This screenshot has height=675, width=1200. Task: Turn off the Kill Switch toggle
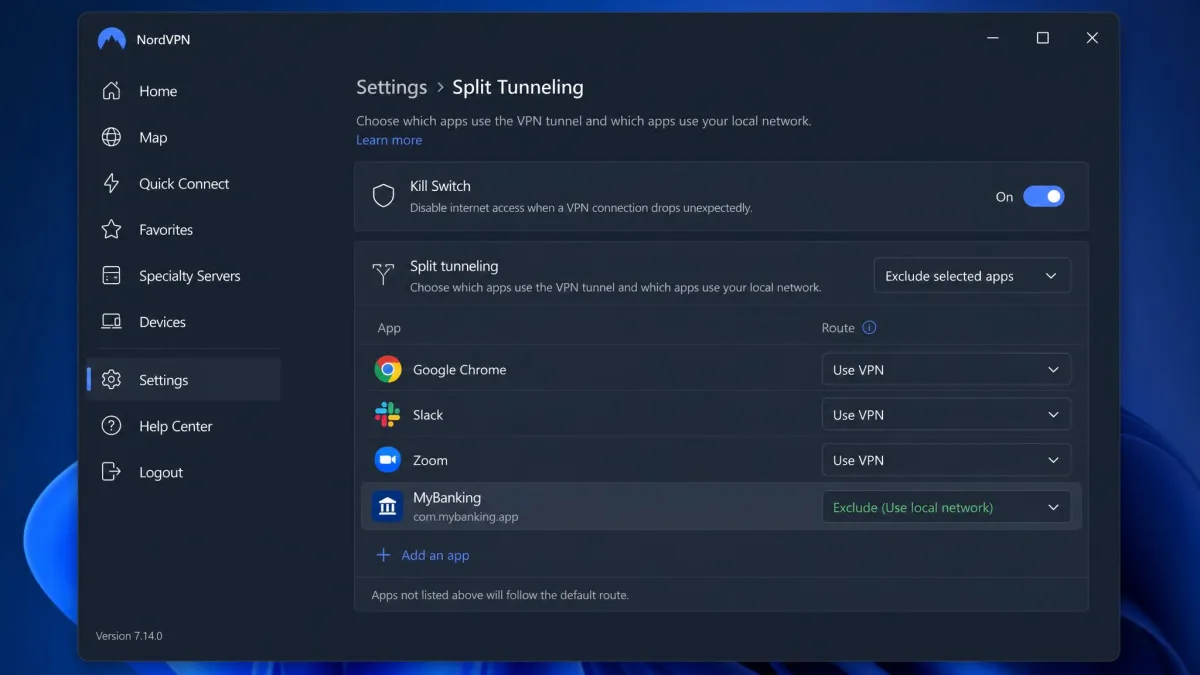click(x=1043, y=196)
